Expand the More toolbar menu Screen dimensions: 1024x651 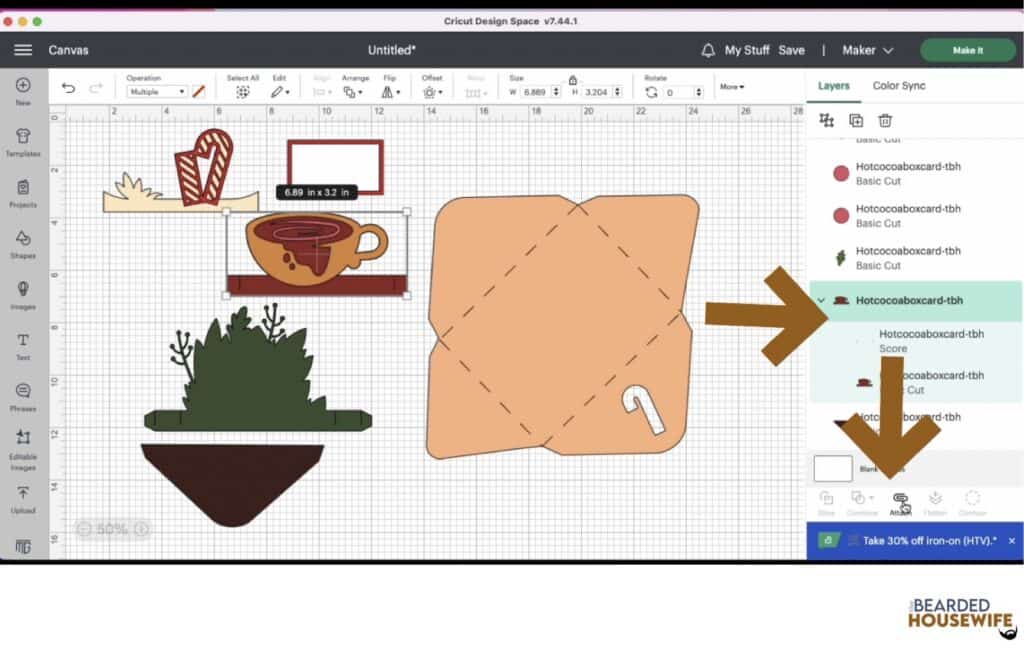(732, 87)
